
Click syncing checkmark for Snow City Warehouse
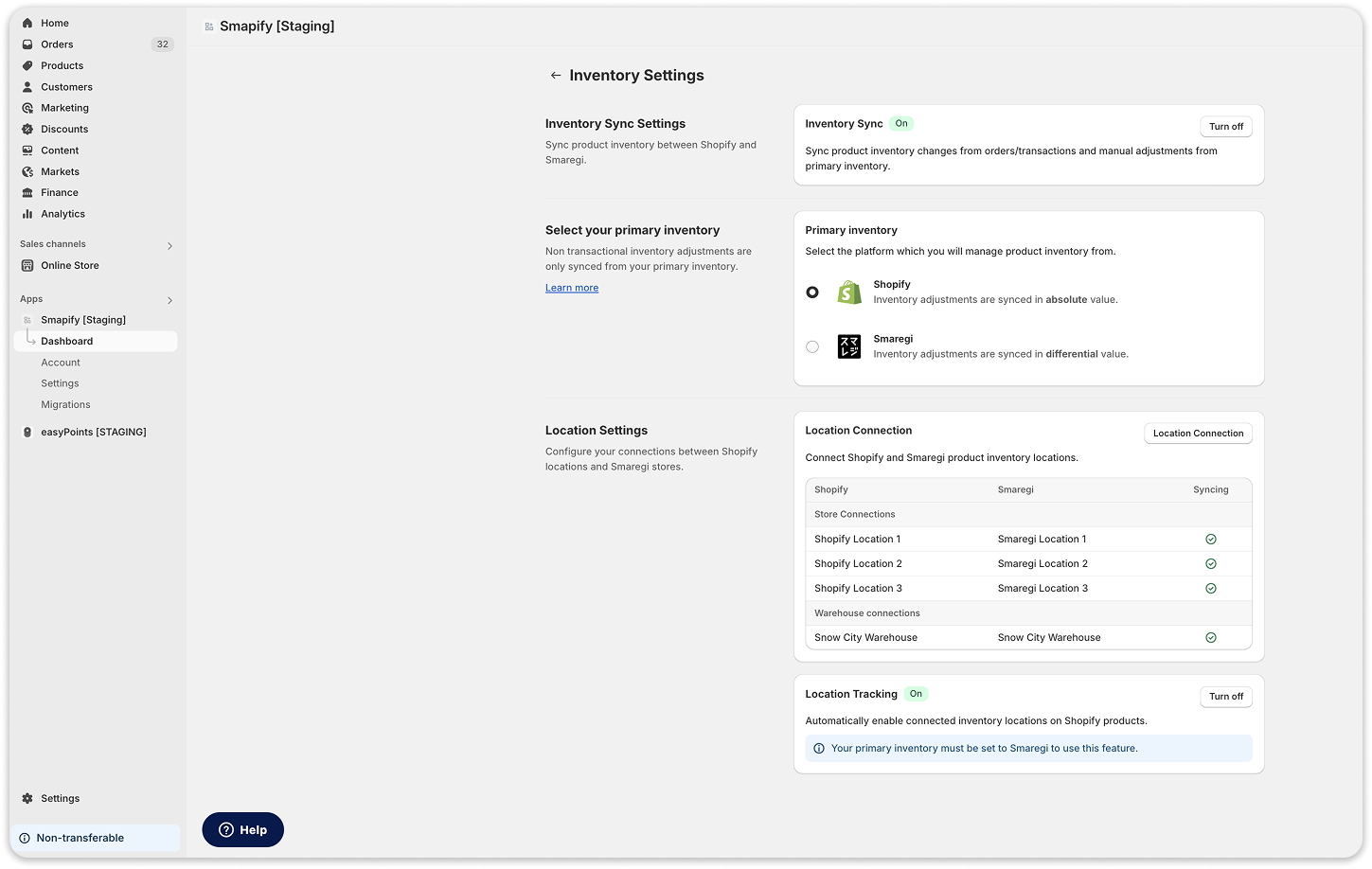1210,638
